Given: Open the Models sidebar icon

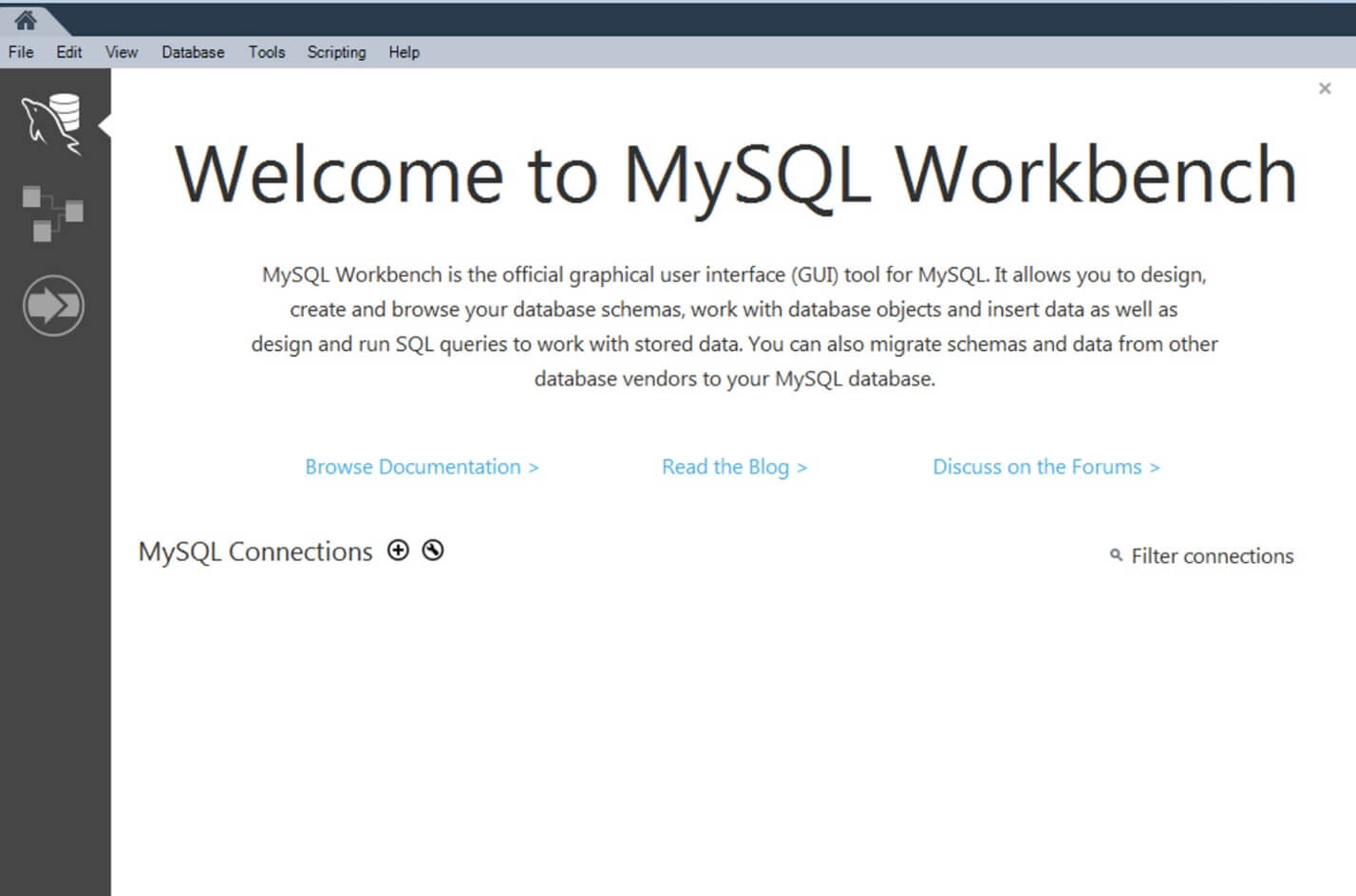Looking at the screenshot, I should point(52,214).
